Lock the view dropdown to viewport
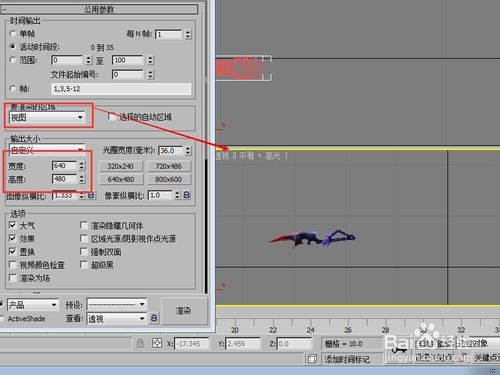The width and height of the screenshot is (500, 375). tap(154, 318)
